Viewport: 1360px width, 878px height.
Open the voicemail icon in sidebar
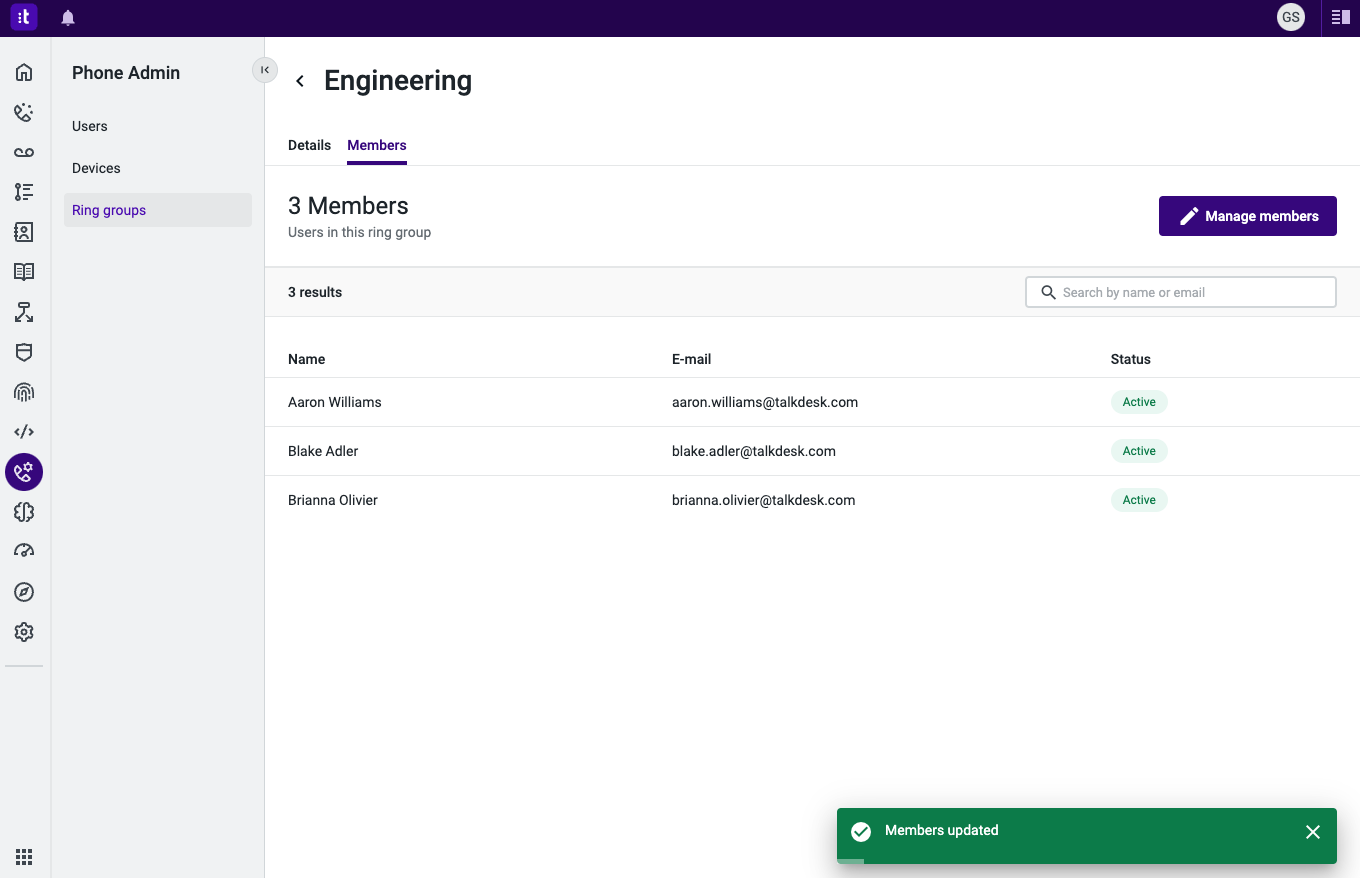(x=24, y=152)
